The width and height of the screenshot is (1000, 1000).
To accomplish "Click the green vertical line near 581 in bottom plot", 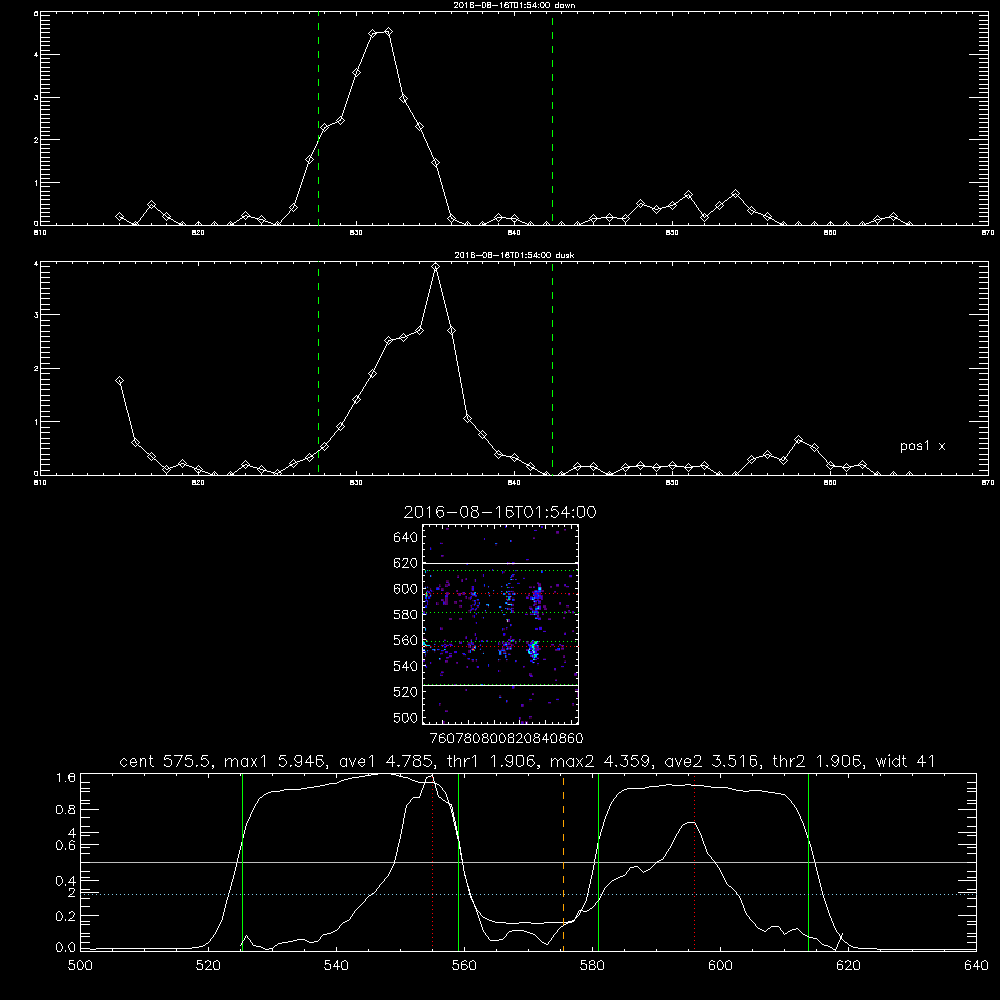I will 598,862.
